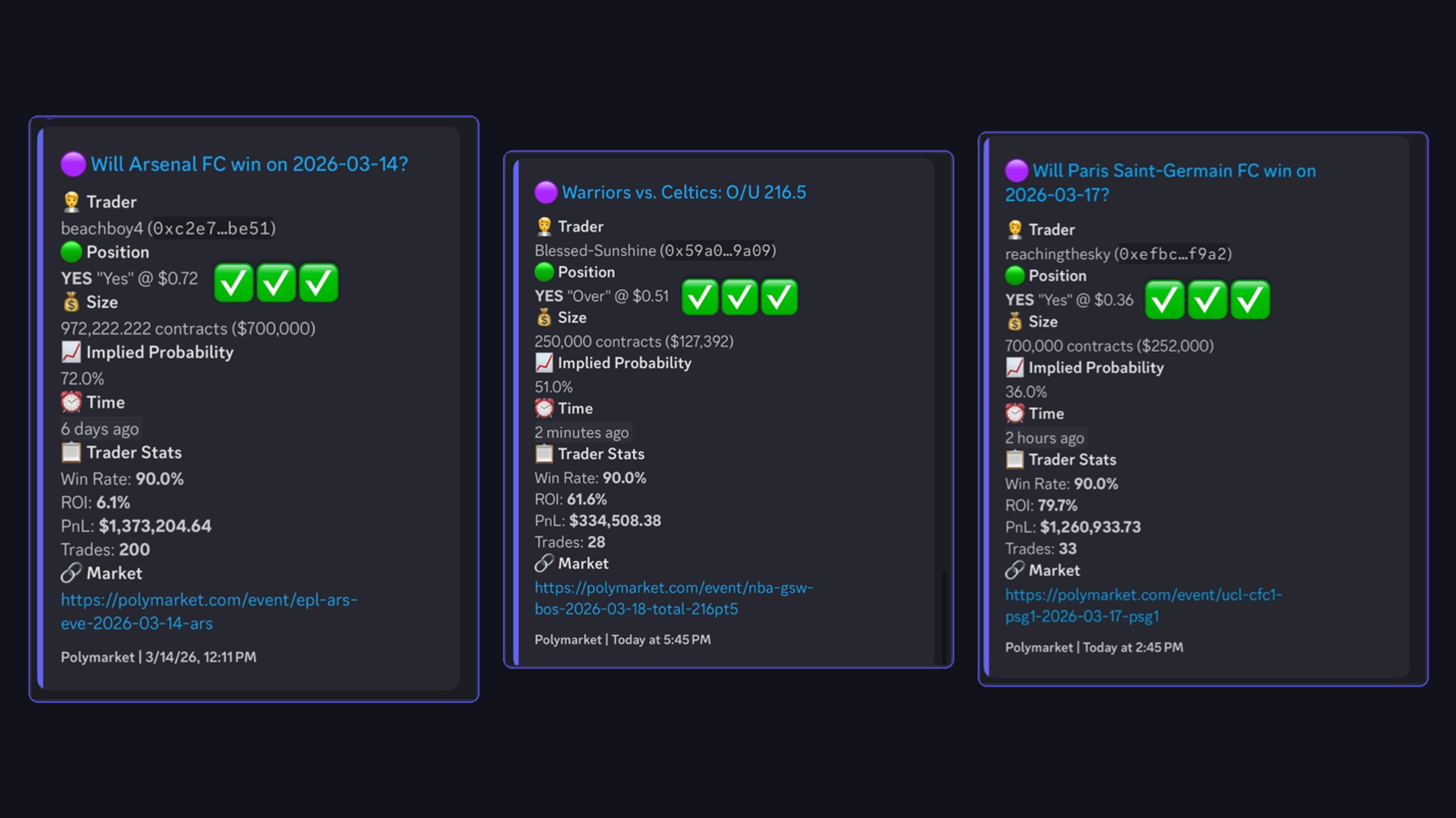The width and height of the screenshot is (1456, 818).
Task: Click the alarm clock Time icon in the Arsenal card
Action: pyautogui.click(x=71, y=402)
